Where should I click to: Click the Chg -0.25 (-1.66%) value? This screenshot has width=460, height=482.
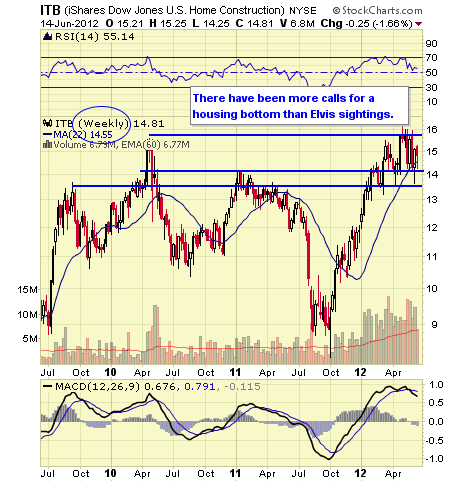tap(366, 24)
